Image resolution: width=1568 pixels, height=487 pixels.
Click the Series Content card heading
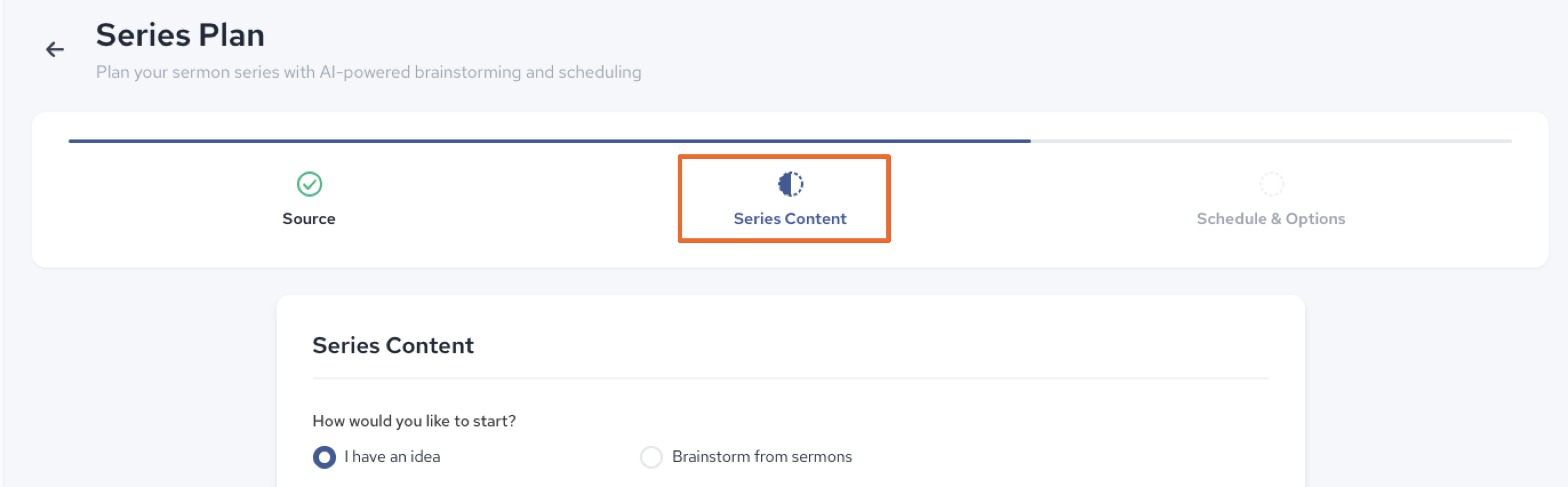click(393, 345)
